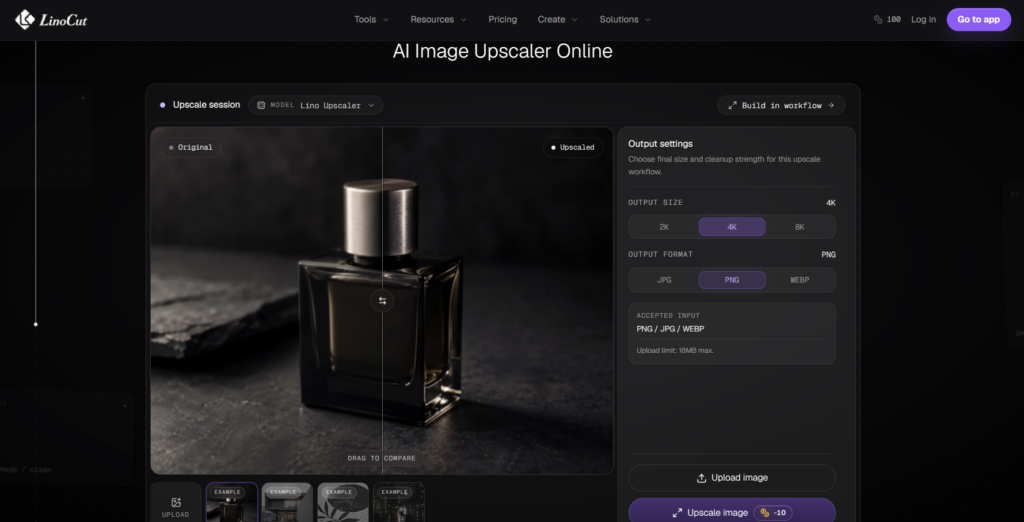Click the Log in link
The image size is (1024, 522).
[x=923, y=20]
